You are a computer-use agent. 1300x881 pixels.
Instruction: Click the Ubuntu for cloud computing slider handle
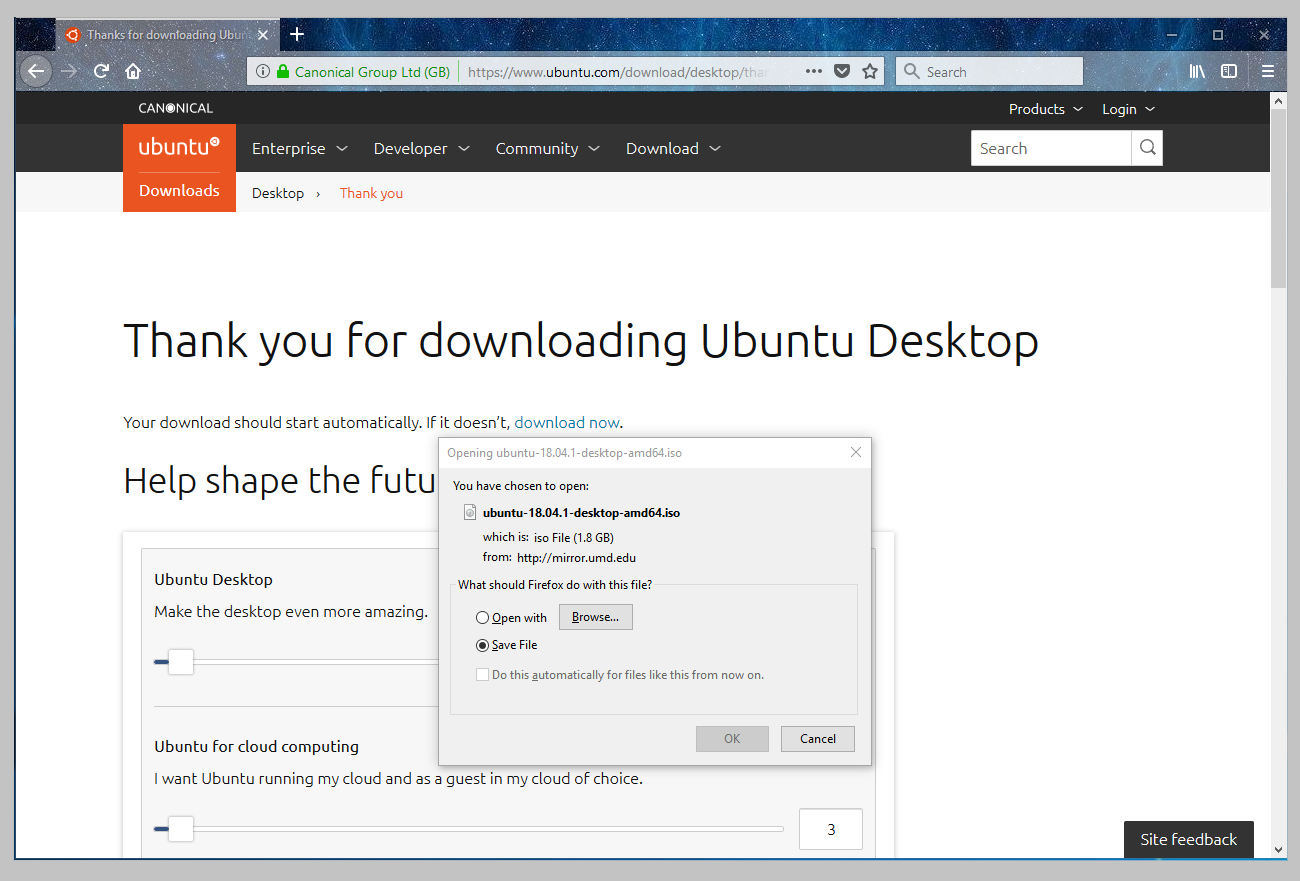[x=180, y=828]
